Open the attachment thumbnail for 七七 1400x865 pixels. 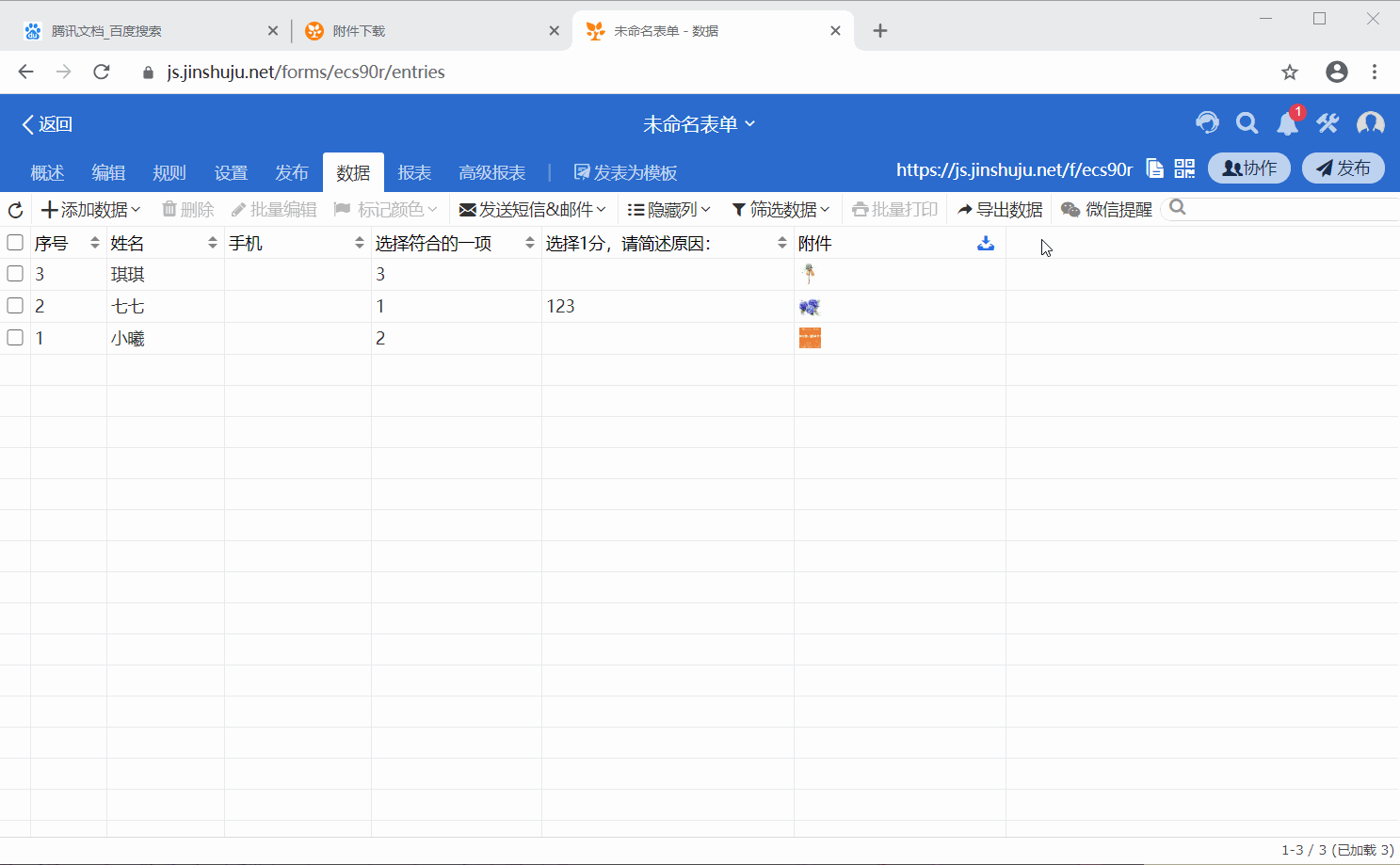[810, 307]
